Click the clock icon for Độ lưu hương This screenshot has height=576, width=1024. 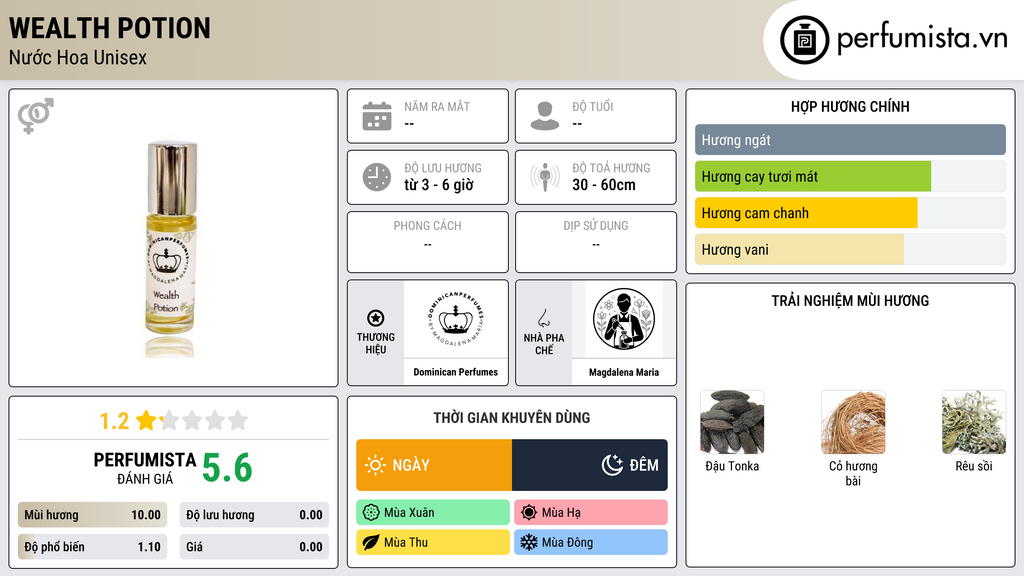(377, 177)
